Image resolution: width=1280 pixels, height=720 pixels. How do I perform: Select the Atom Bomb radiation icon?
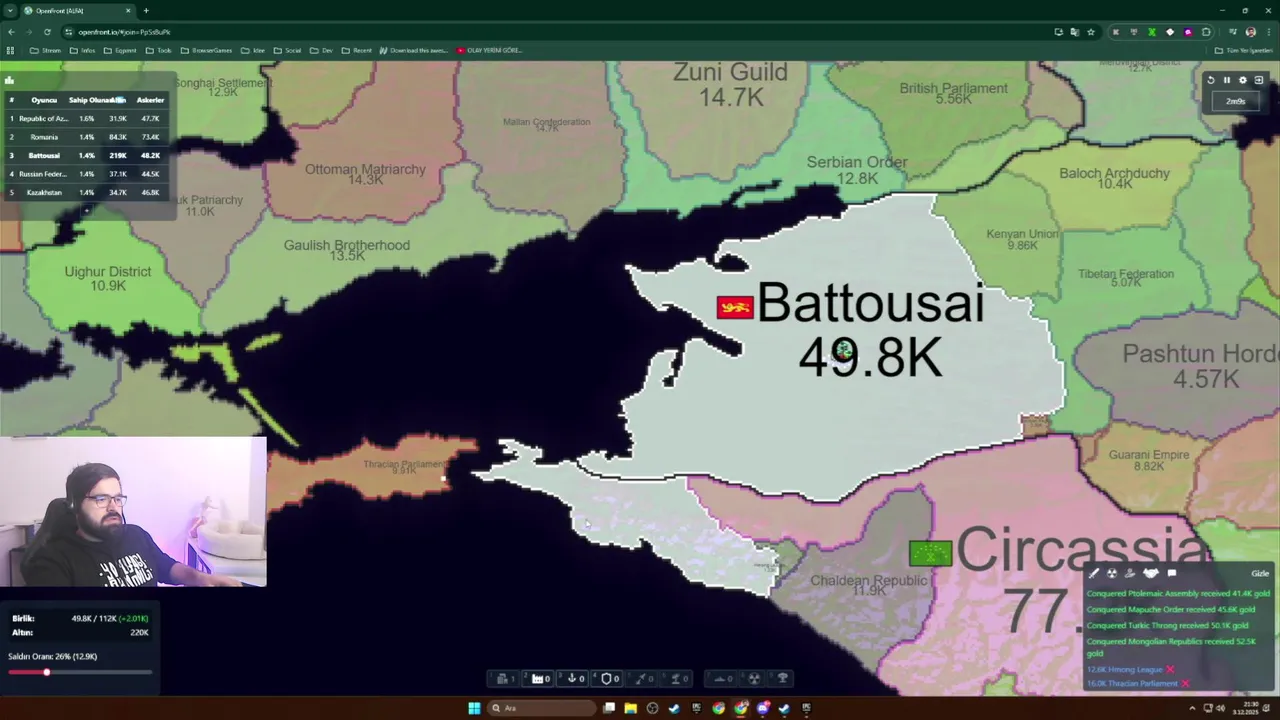tap(753, 678)
